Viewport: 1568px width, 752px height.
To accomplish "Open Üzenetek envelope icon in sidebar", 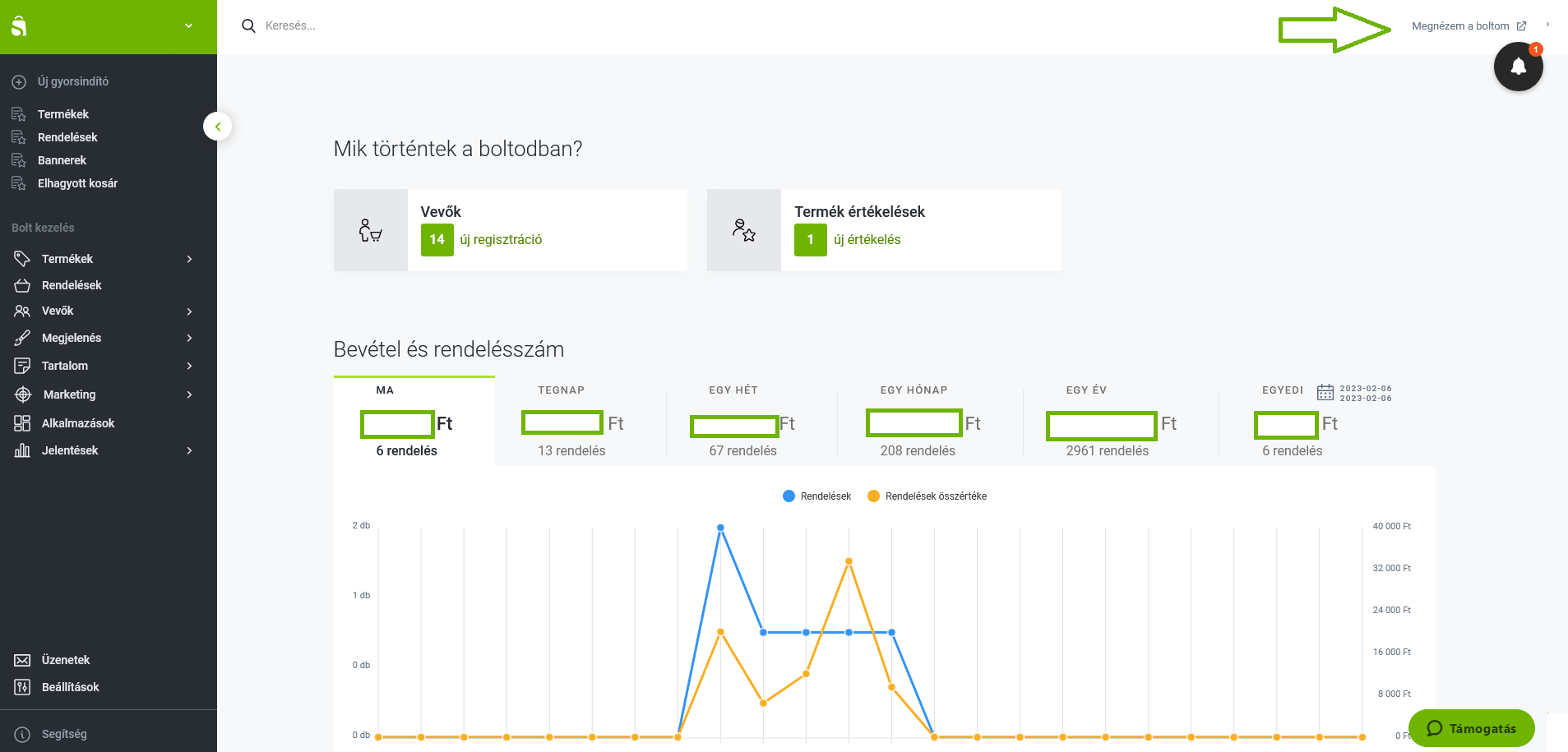I will (x=22, y=661).
